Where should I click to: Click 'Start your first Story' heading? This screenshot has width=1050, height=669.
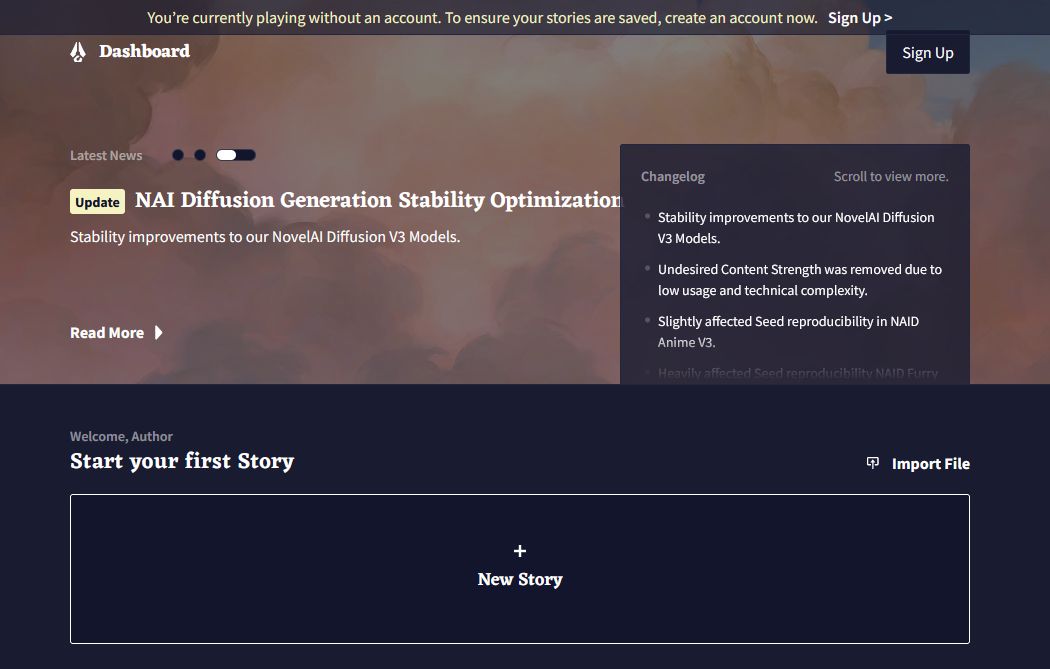182,461
